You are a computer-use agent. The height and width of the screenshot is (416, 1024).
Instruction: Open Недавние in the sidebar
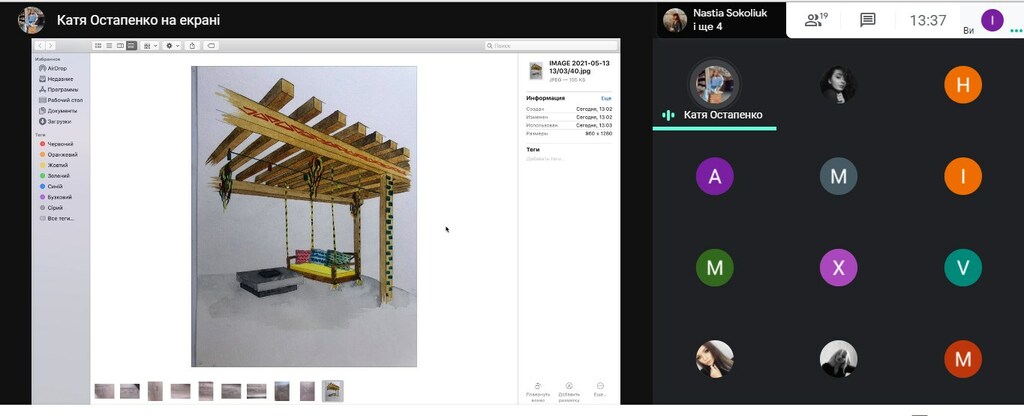(56, 78)
